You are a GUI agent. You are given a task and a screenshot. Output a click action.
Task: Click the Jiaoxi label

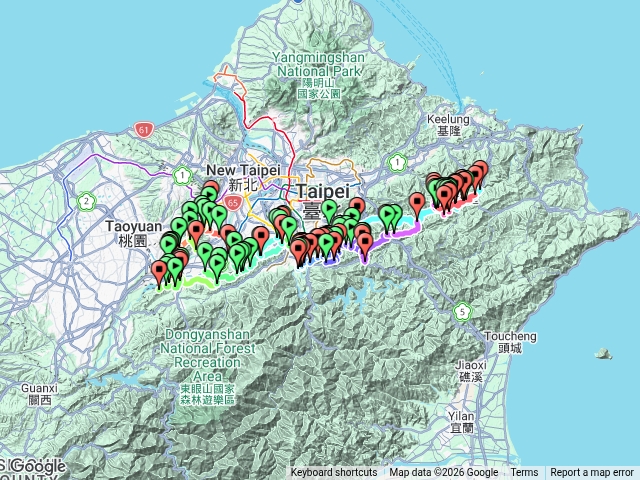(471, 371)
